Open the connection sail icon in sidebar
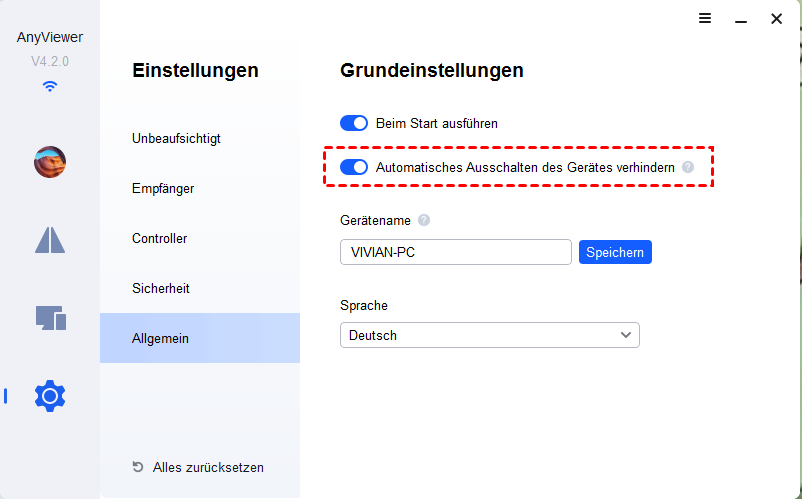The height and width of the screenshot is (499, 802). [x=50, y=239]
